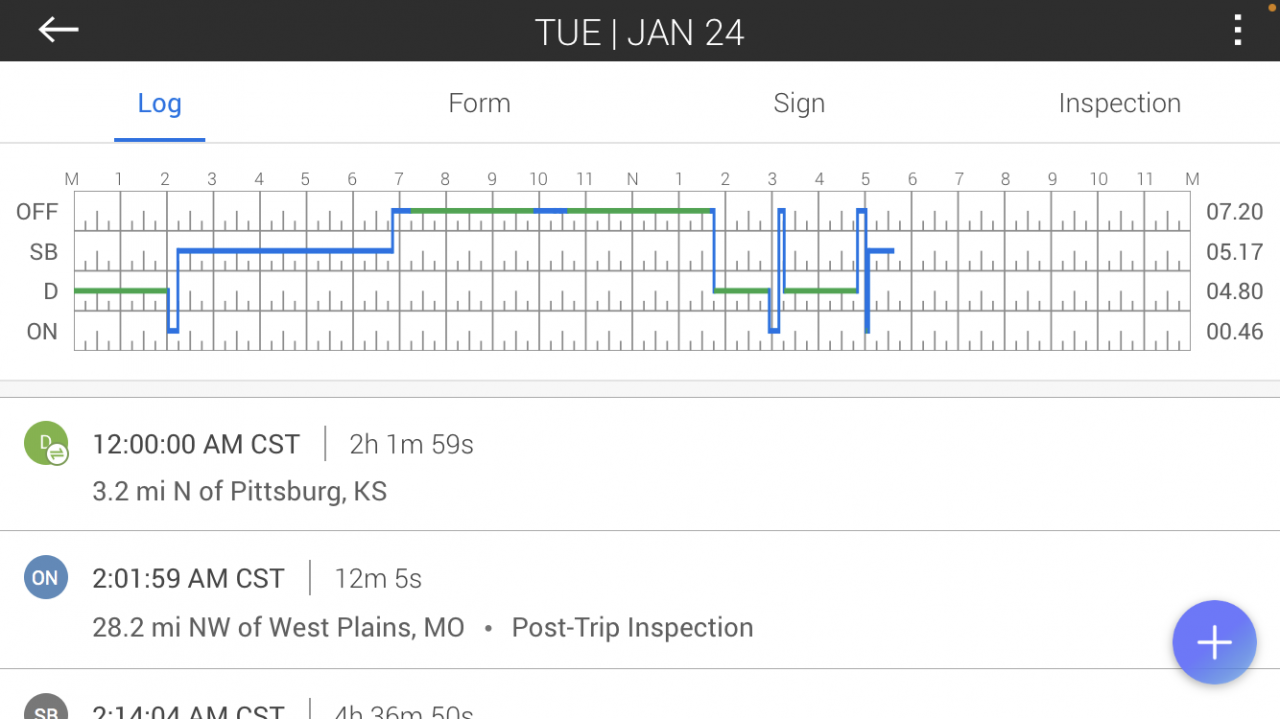The height and width of the screenshot is (719, 1280).
Task: Select the Inspection tab
Action: pos(1119,103)
